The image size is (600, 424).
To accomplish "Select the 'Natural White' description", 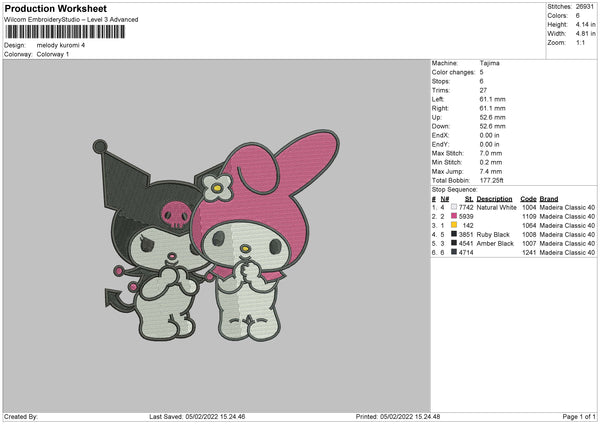I will coord(496,207).
